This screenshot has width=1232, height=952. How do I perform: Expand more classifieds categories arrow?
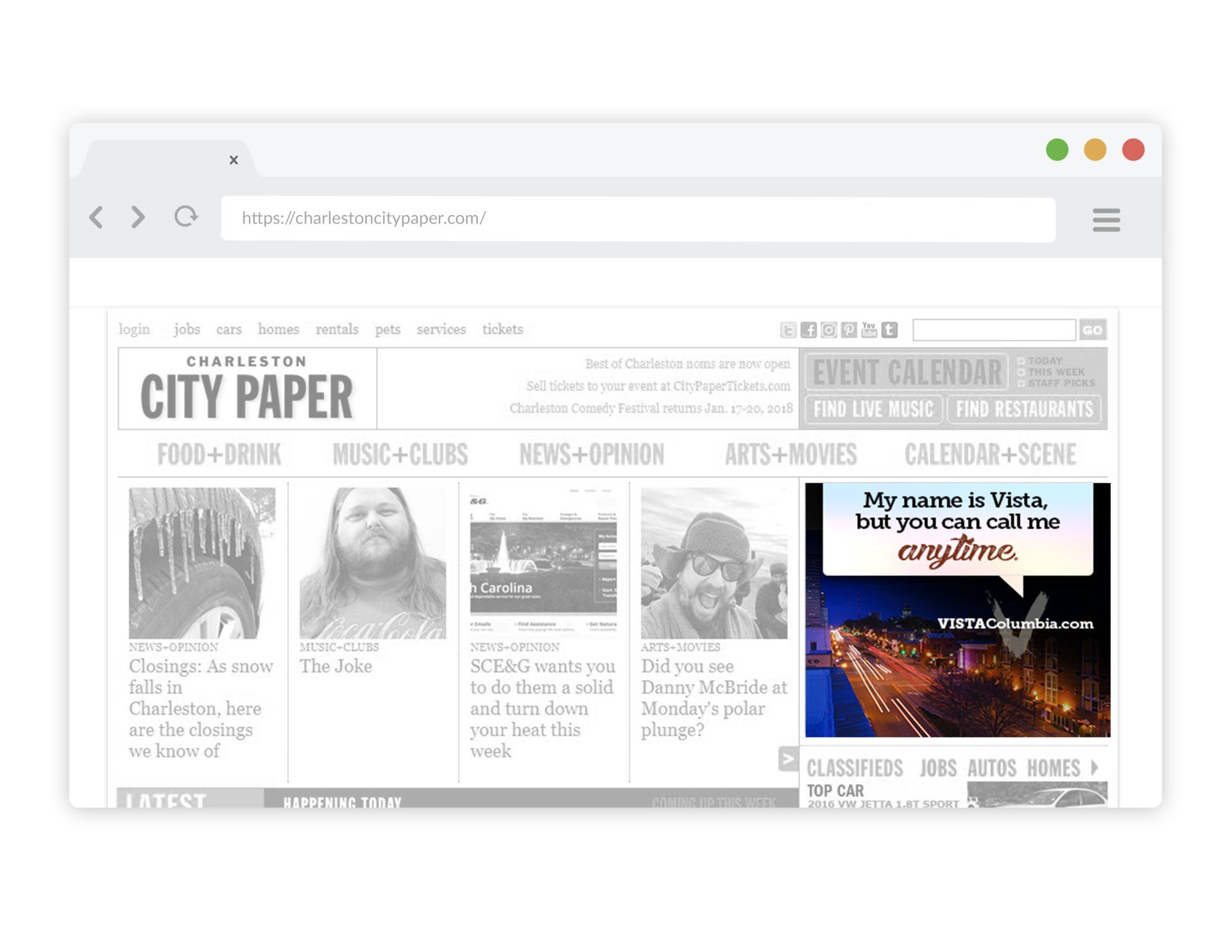tap(1095, 767)
